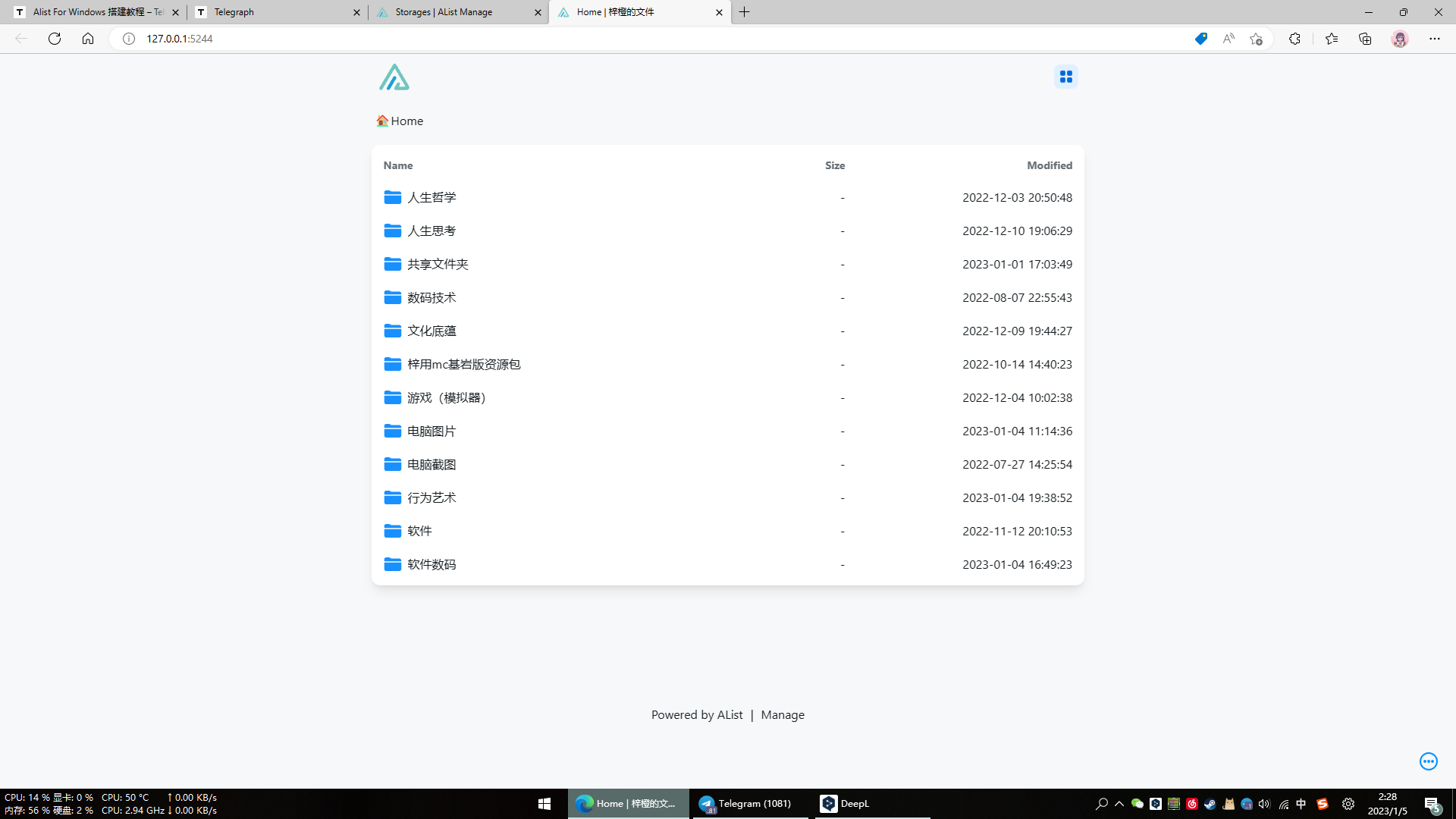
Task: Click the AList logo icon
Action: tap(394, 77)
